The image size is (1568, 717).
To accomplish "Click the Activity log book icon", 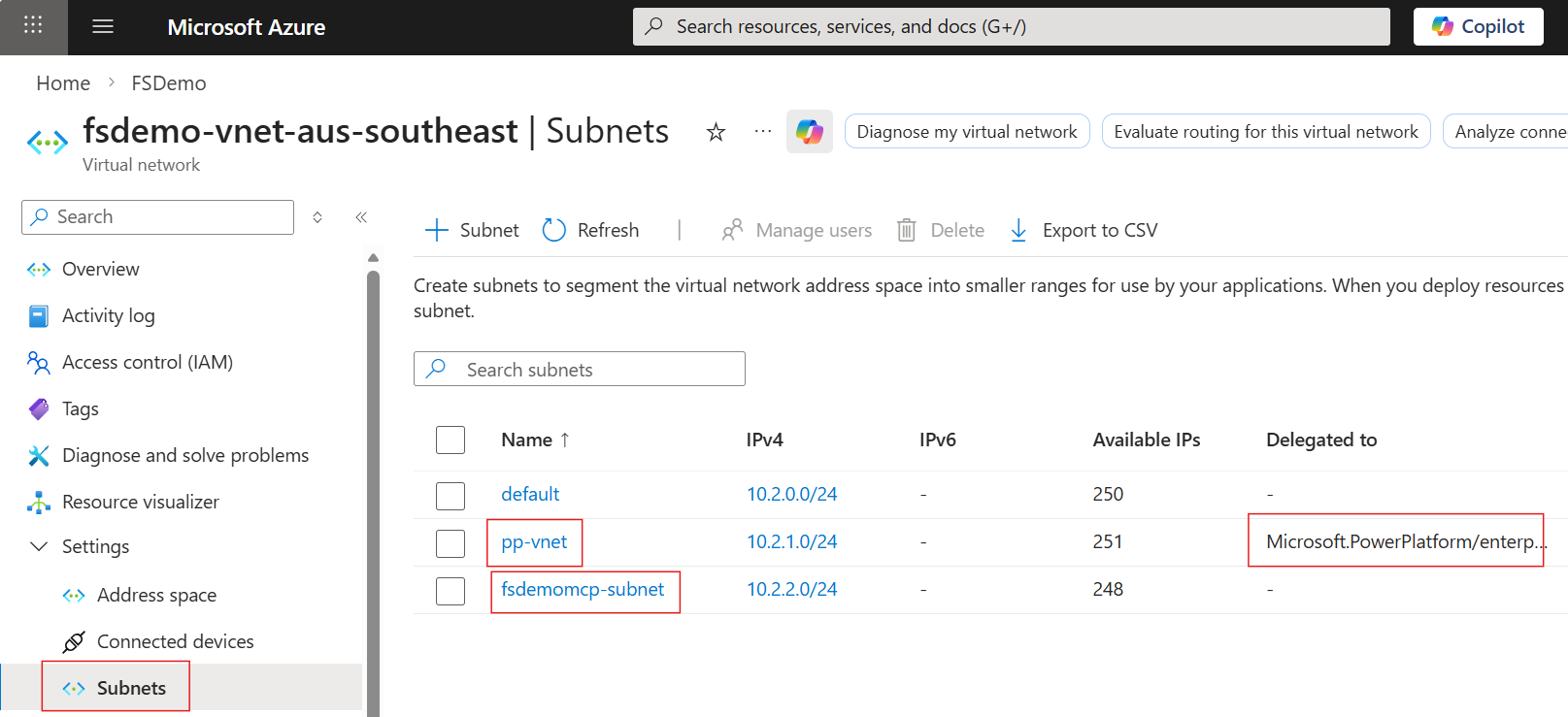I will coord(39,315).
